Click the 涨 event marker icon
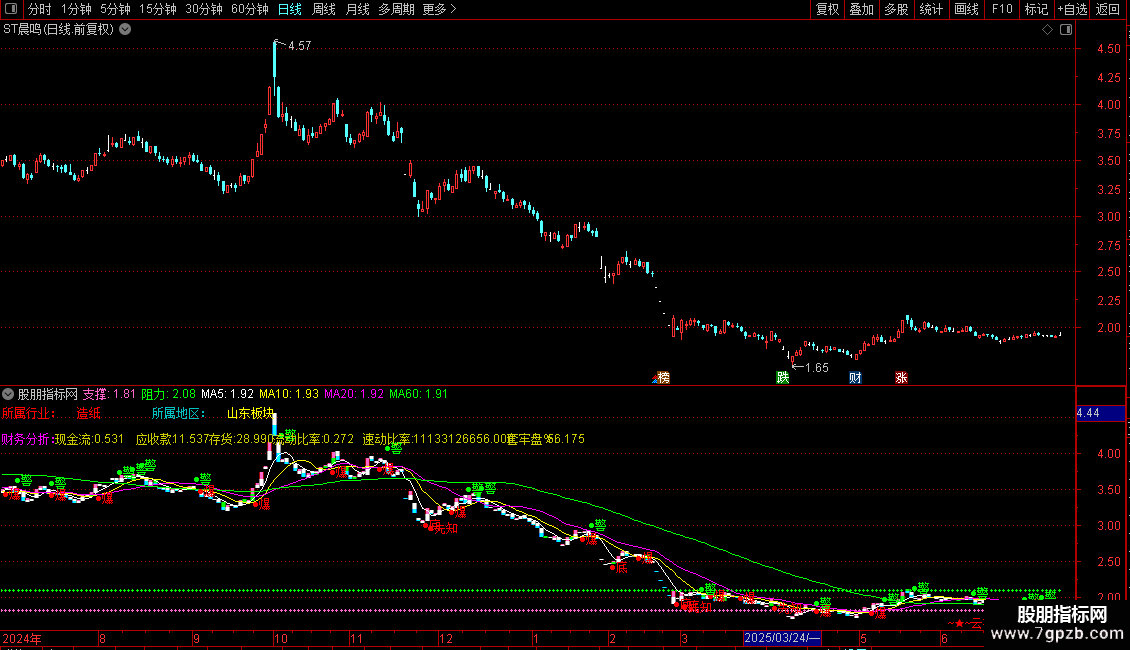Viewport: 1130px width, 650px height. click(x=901, y=378)
